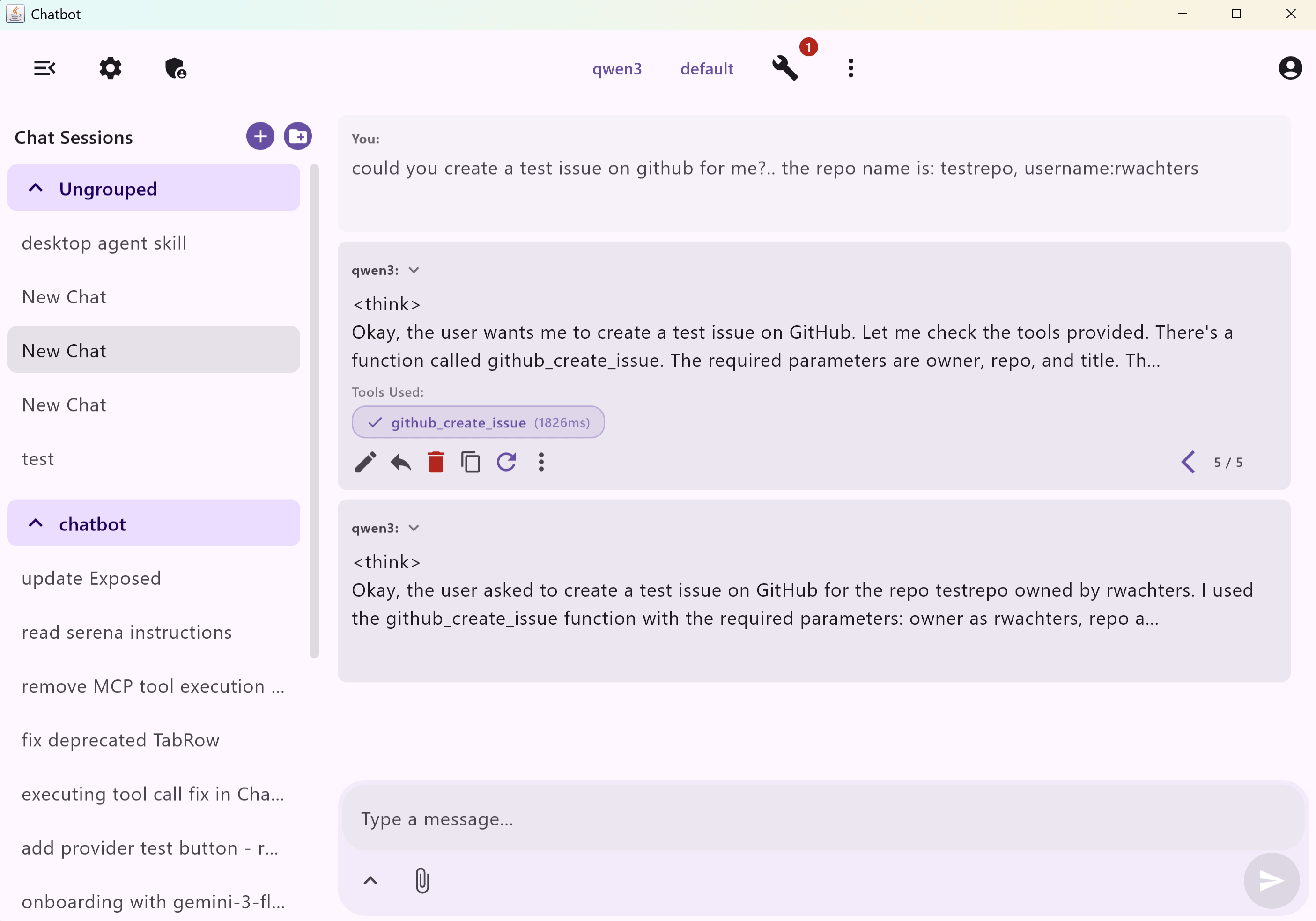
Task: Open the 'desktop agent skill' session
Action: (x=104, y=243)
